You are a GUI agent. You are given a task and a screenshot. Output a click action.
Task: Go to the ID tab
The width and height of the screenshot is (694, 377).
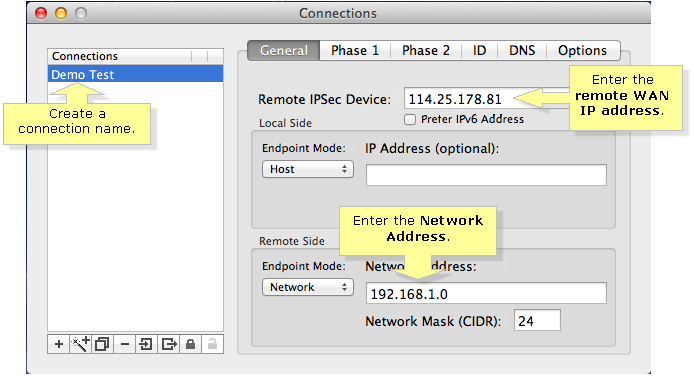pyautogui.click(x=479, y=50)
